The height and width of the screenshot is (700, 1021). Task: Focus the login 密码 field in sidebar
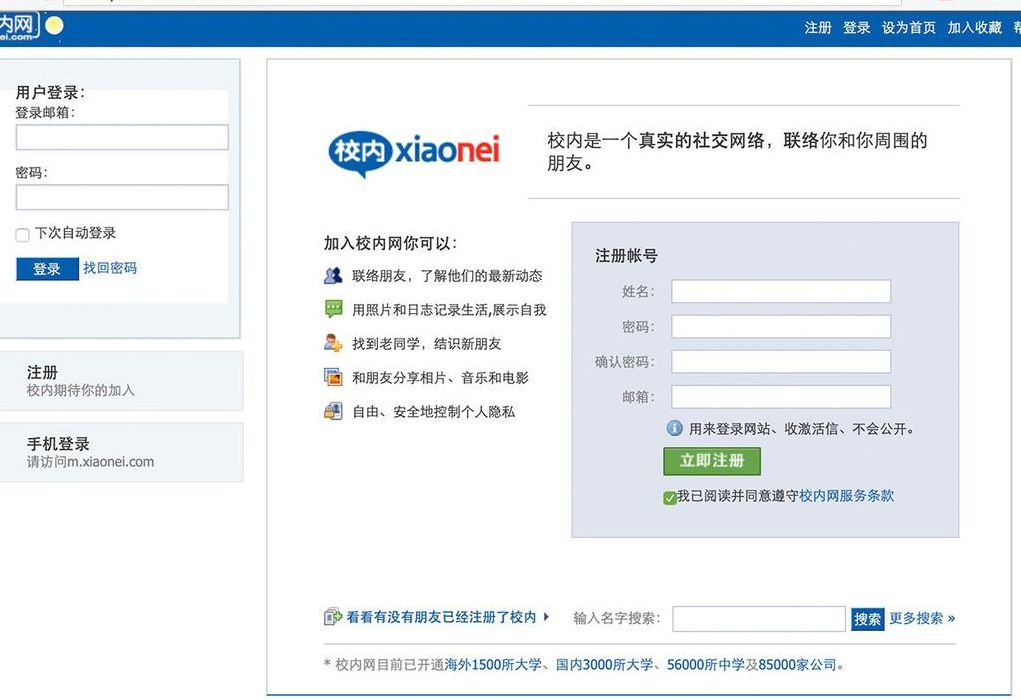[122, 197]
